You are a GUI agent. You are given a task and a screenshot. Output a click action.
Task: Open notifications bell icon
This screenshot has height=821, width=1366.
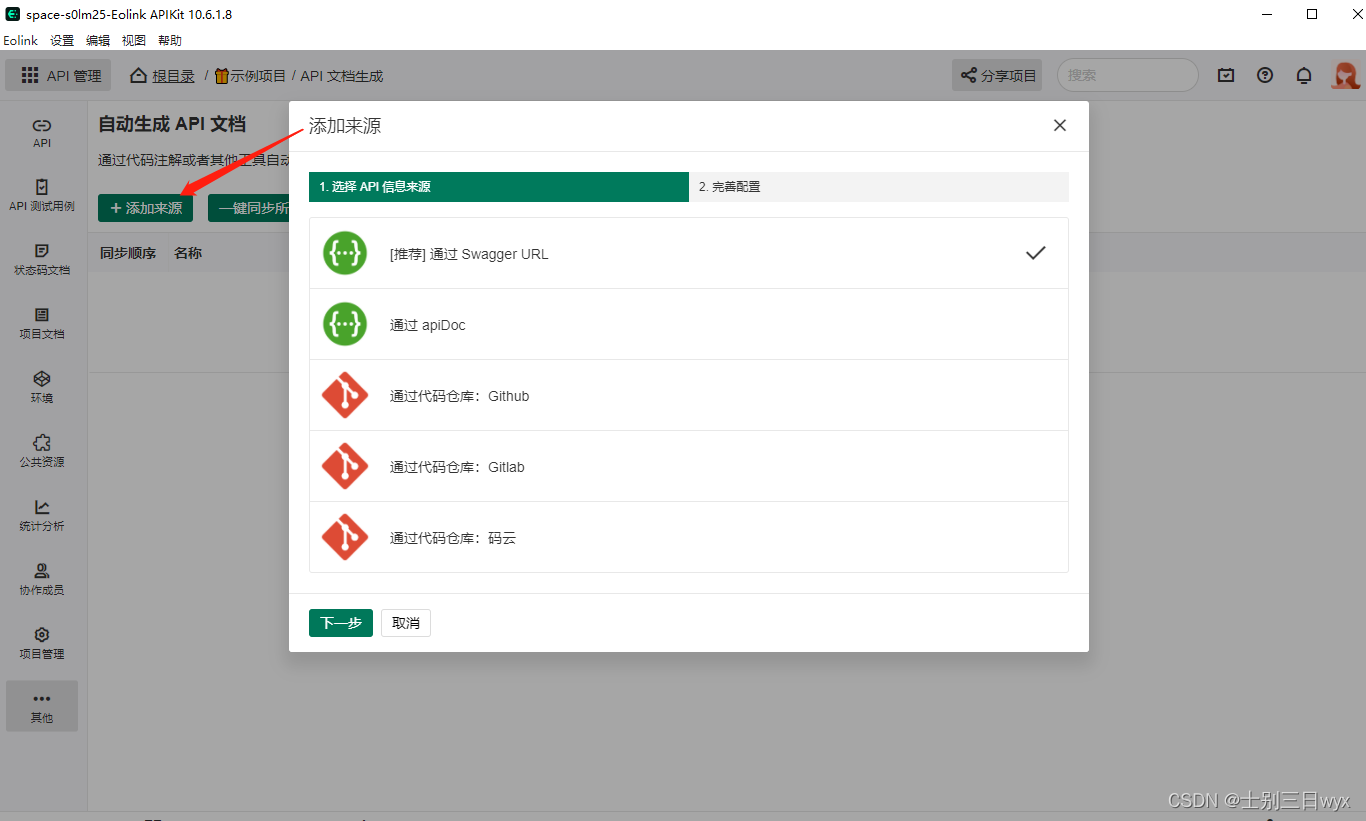point(1304,75)
